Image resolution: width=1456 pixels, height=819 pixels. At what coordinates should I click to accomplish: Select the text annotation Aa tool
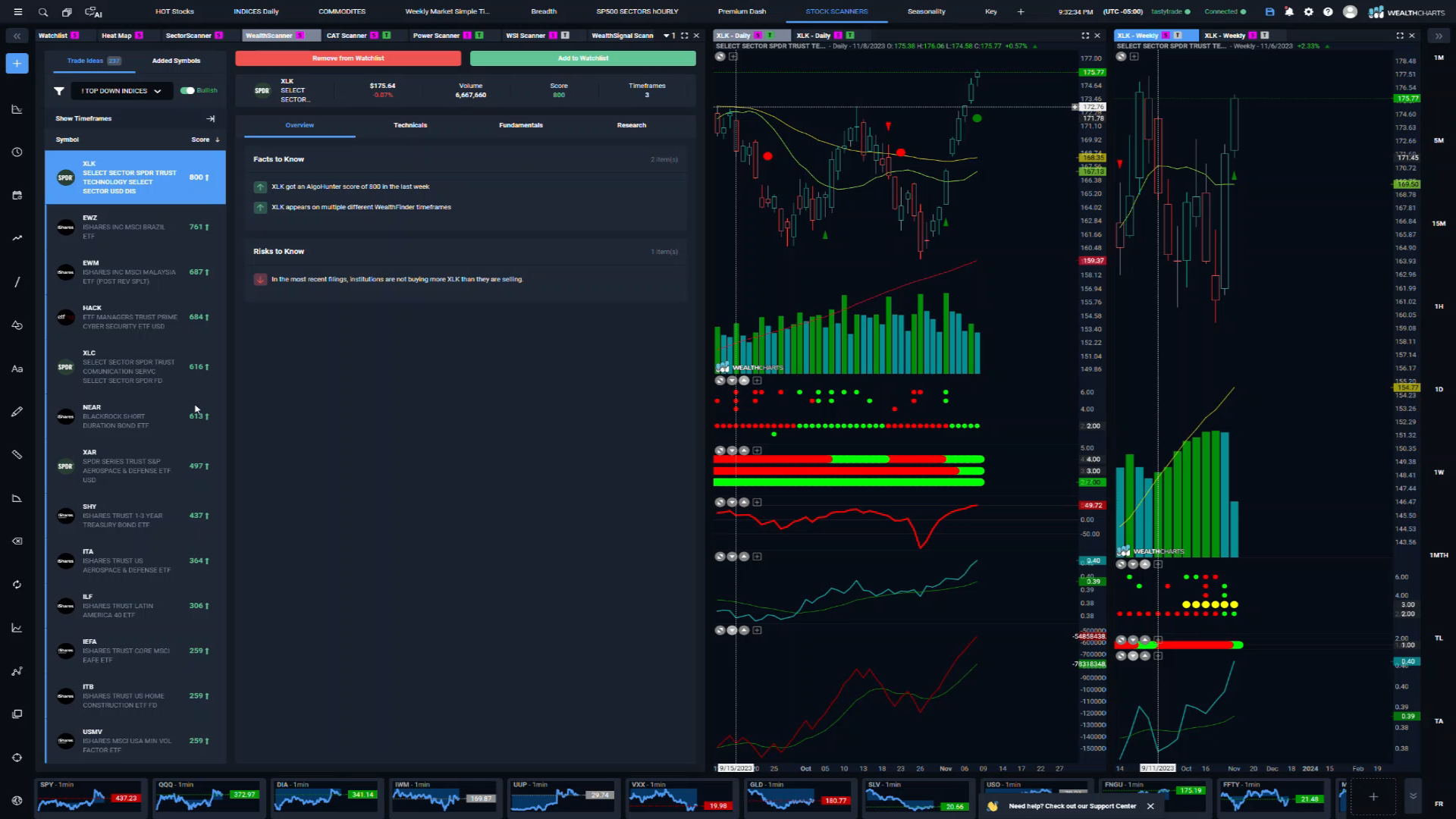click(17, 369)
